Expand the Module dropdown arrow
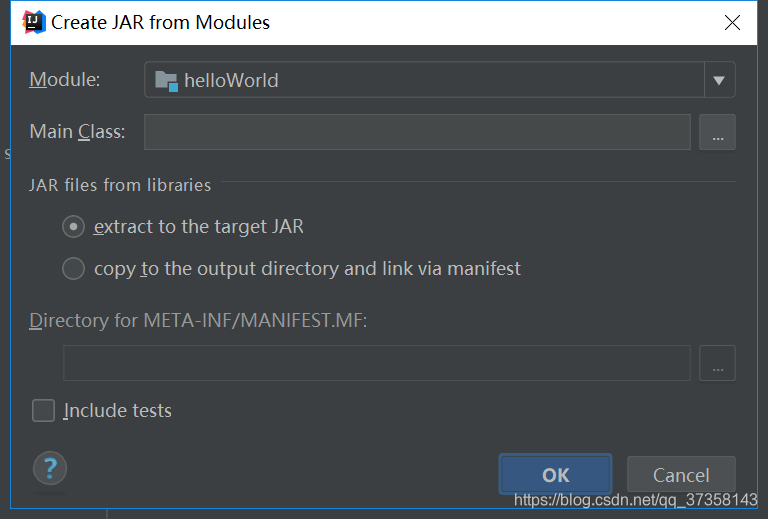The image size is (768, 519). click(719, 80)
